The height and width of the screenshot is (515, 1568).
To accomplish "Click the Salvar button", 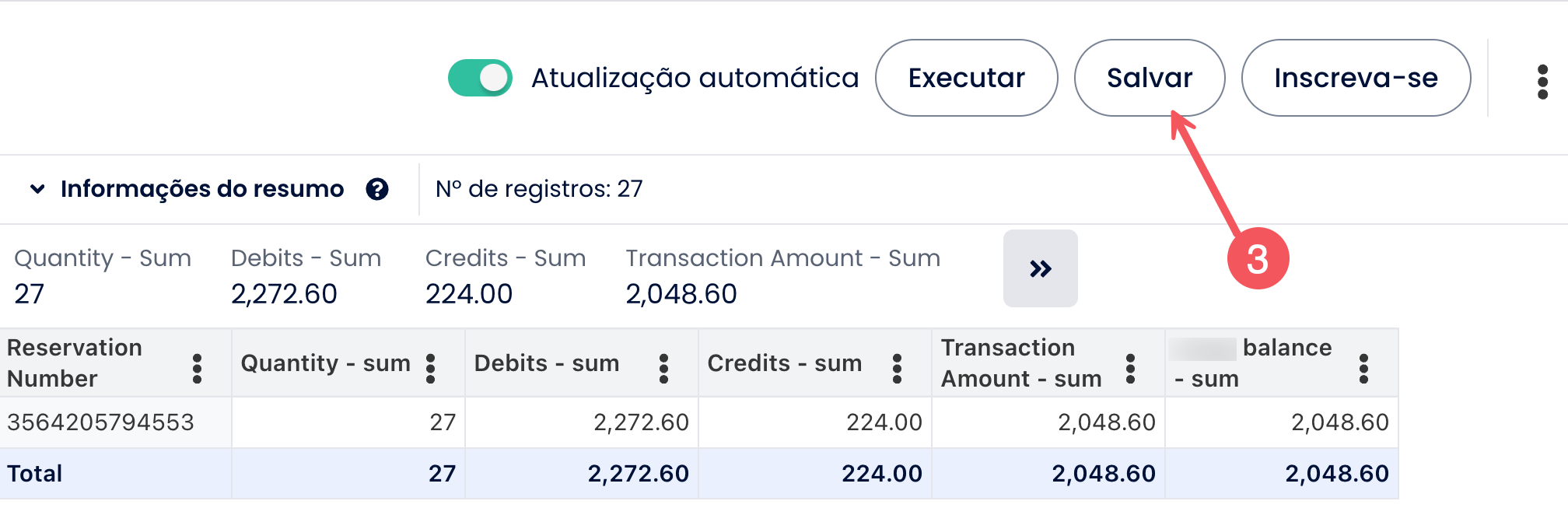I will pos(1149,78).
